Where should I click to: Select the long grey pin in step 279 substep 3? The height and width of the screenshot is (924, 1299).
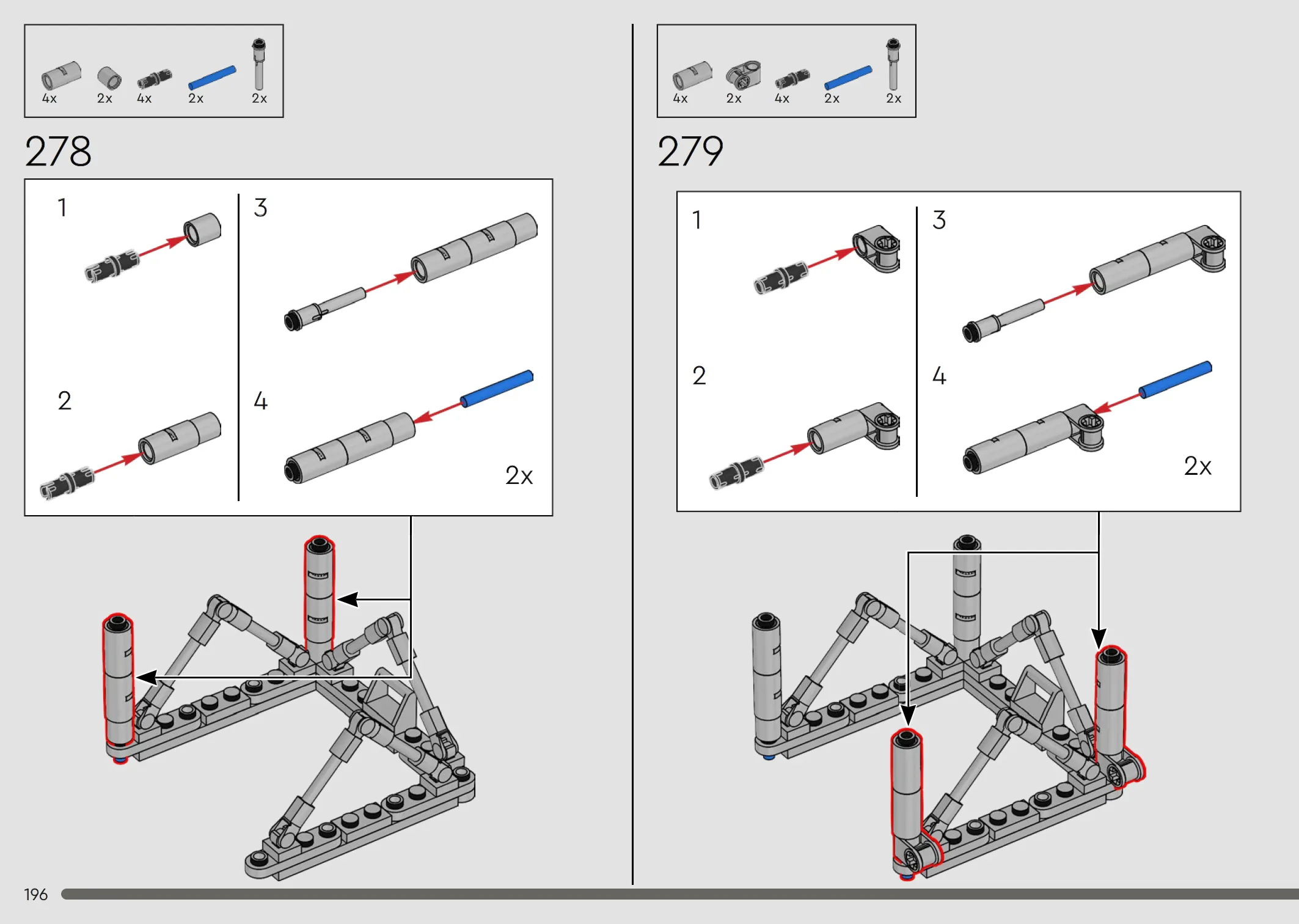point(1003,320)
